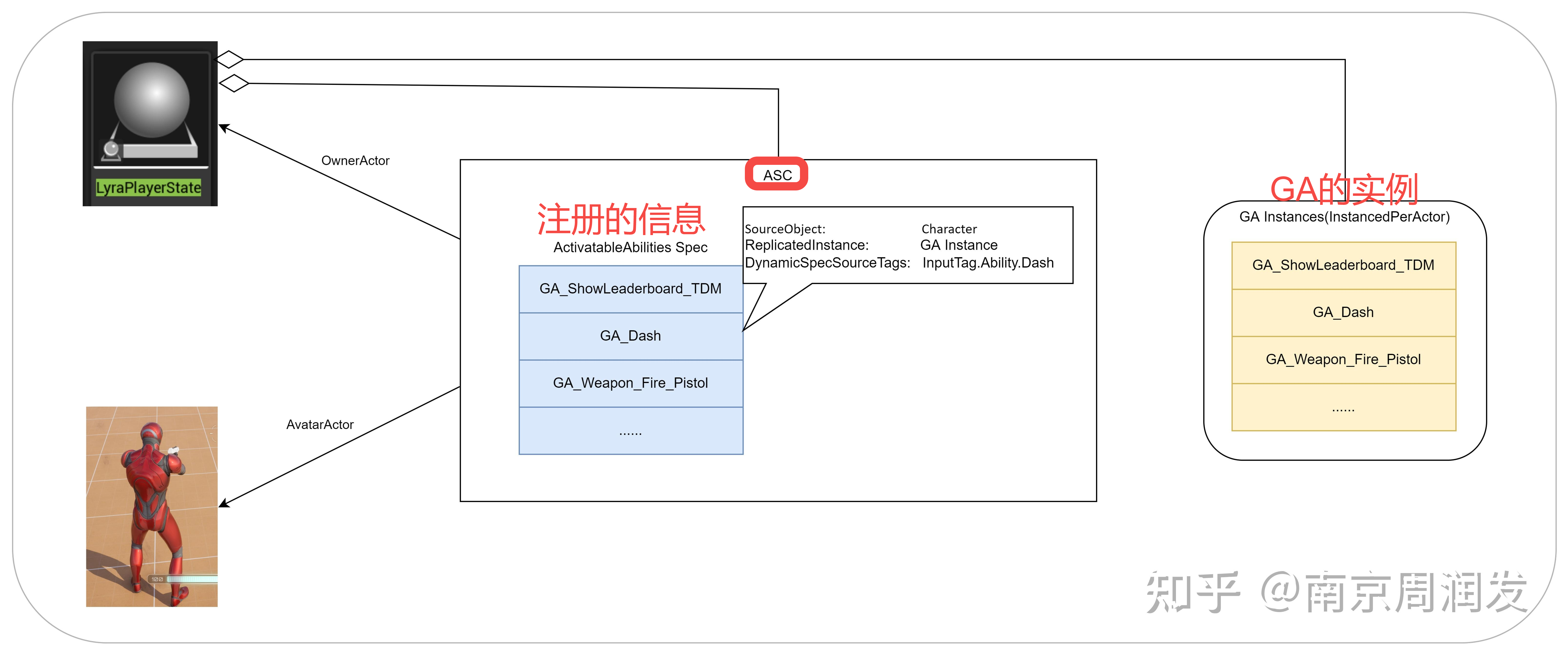Image resolution: width=1568 pixels, height=655 pixels.
Task: Click the LyraPlayerState sphere icon
Action: pyautogui.click(x=152, y=100)
